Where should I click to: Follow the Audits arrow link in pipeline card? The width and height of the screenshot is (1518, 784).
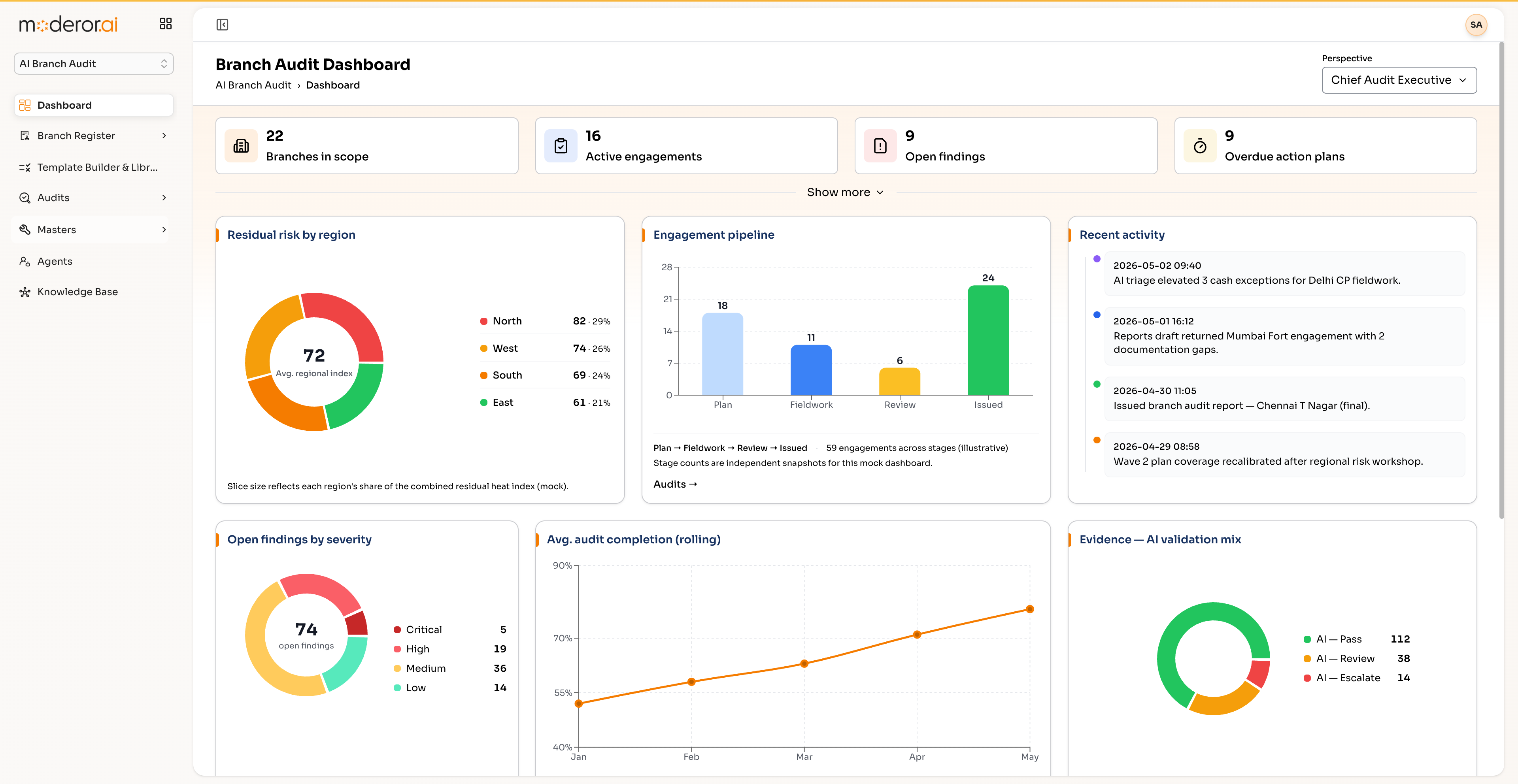click(675, 484)
